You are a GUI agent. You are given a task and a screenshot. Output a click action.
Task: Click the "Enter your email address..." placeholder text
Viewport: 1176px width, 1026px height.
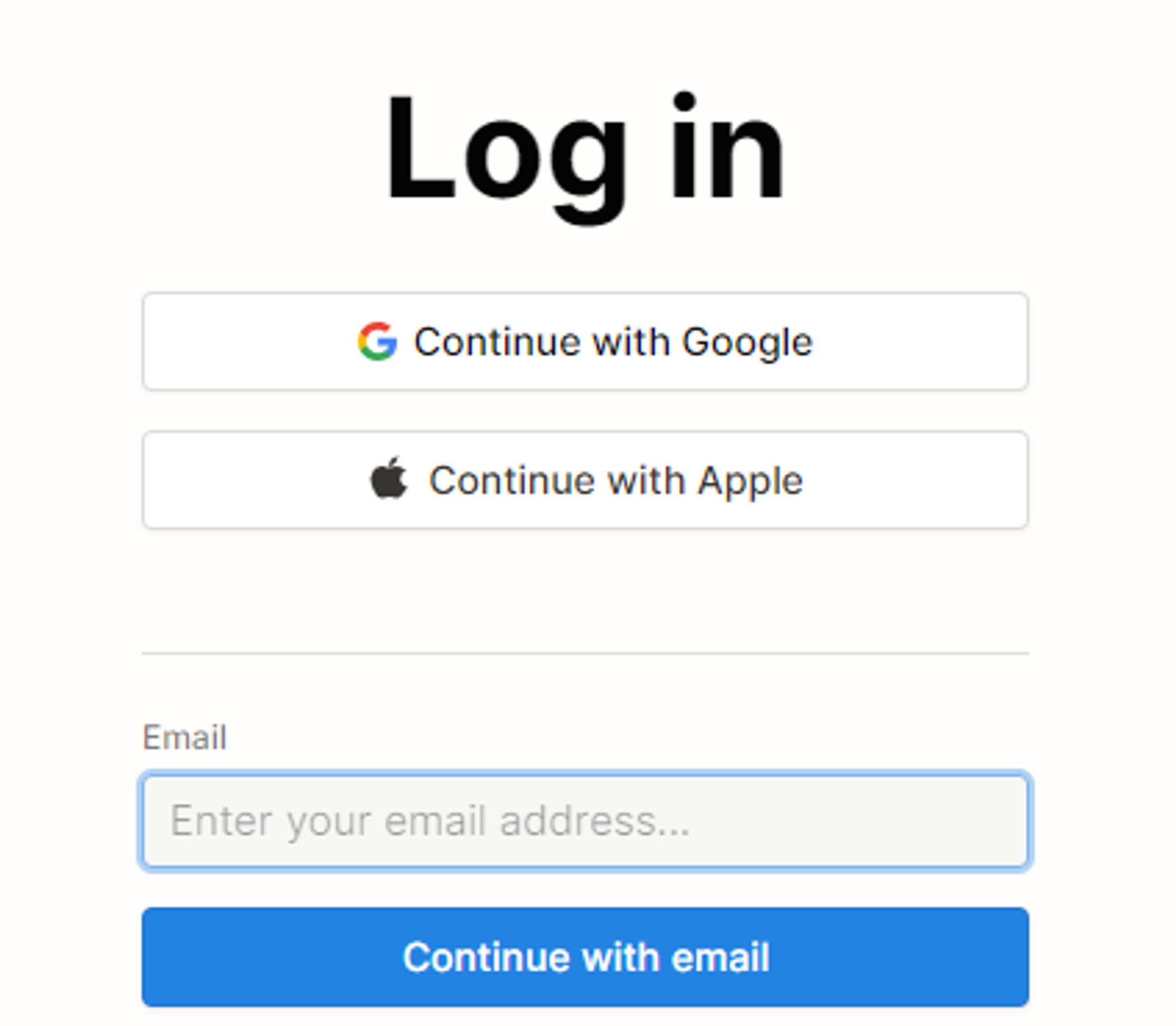[430, 821]
